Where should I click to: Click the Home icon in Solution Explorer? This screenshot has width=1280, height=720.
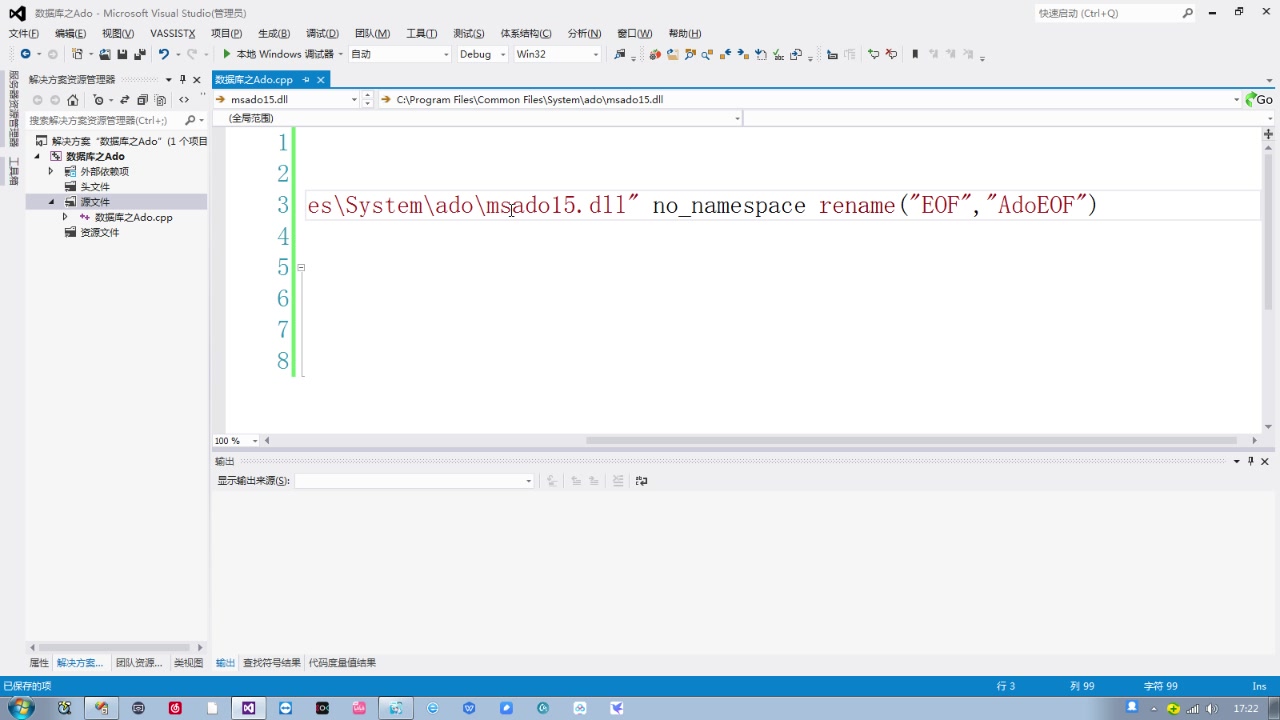pyautogui.click(x=73, y=100)
